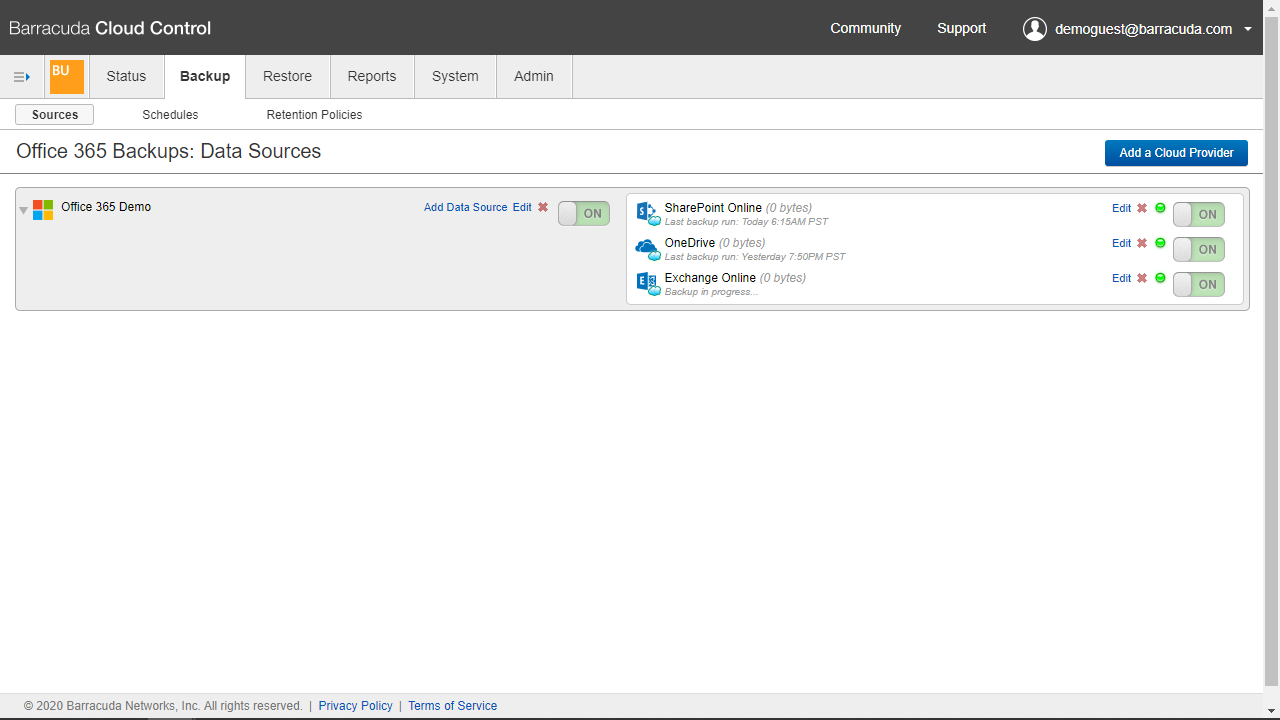Open the Retention Policies sub-tab
The image size is (1280, 720).
point(314,115)
